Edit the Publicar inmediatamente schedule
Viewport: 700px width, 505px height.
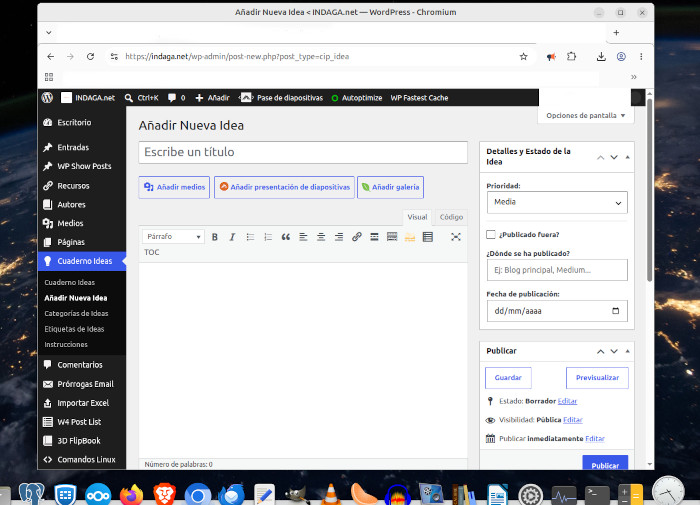click(595, 438)
